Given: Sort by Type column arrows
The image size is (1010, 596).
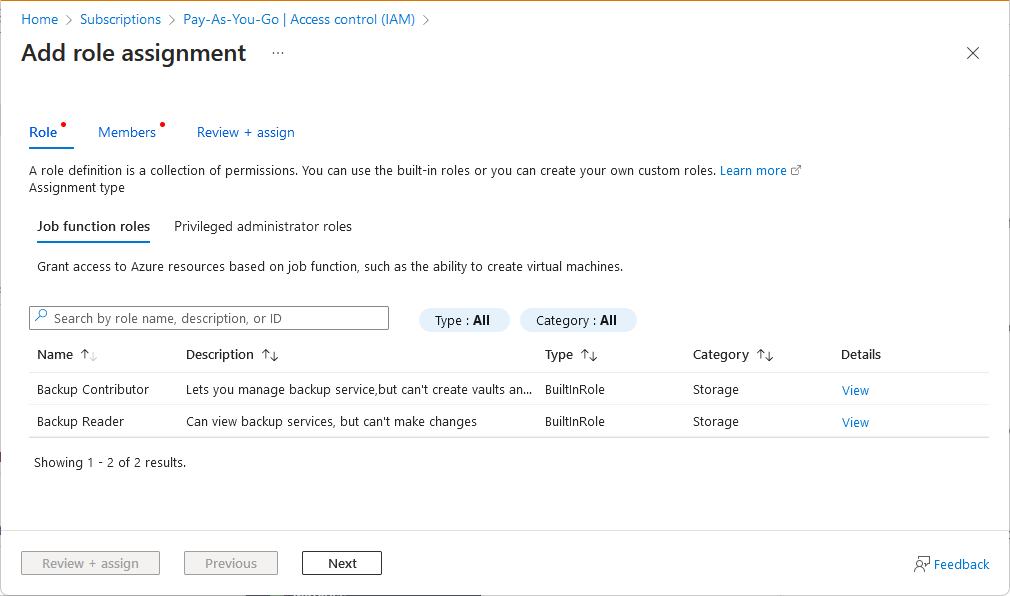Looking at the screenshot, I should tap(589, 355).
